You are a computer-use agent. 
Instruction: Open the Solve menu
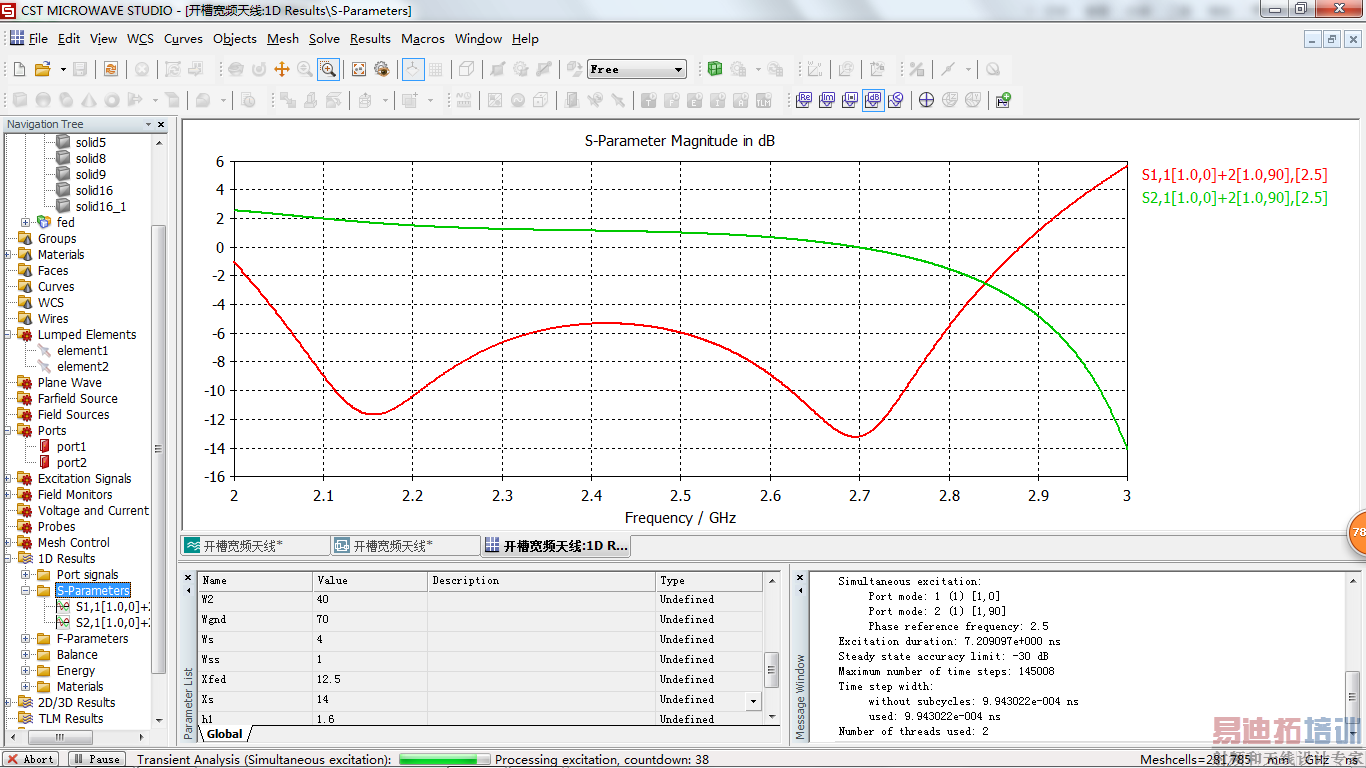pyautogui.click(x=324, y=39)
